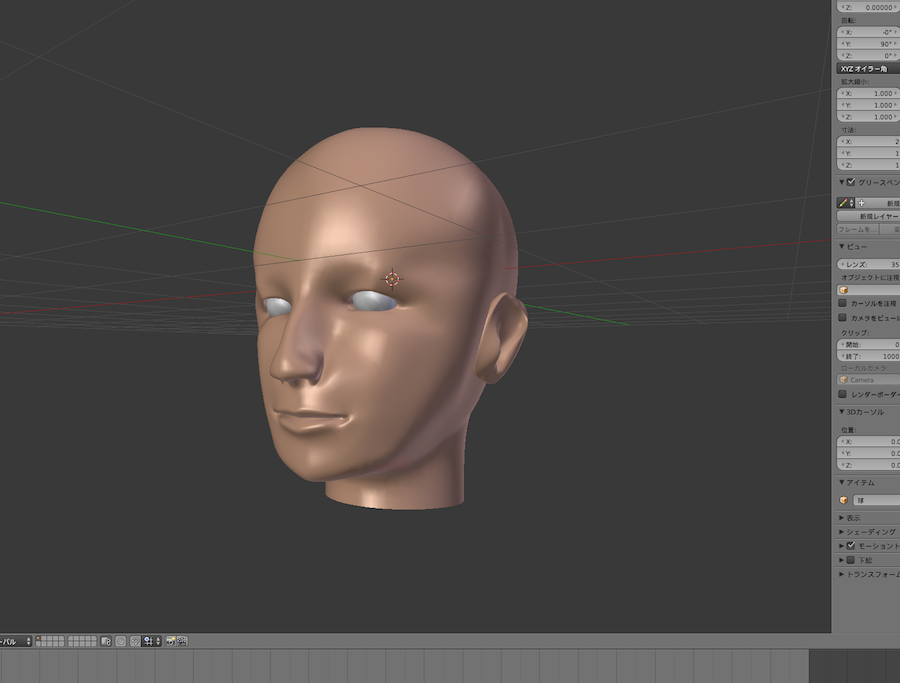900x683 pixels.
Task: Select the first scene layer square
Action: point(40,638)
